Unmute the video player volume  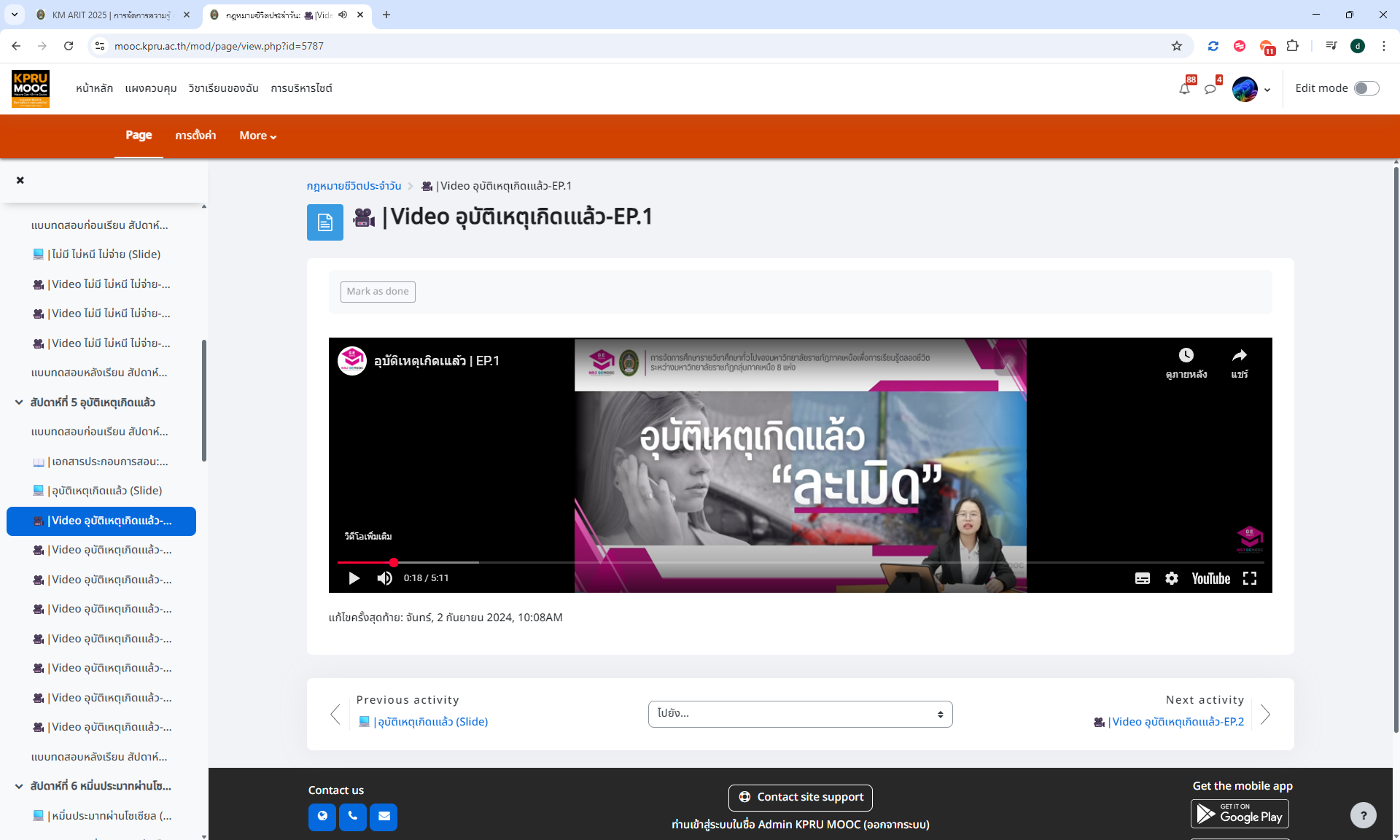point(384,578)
